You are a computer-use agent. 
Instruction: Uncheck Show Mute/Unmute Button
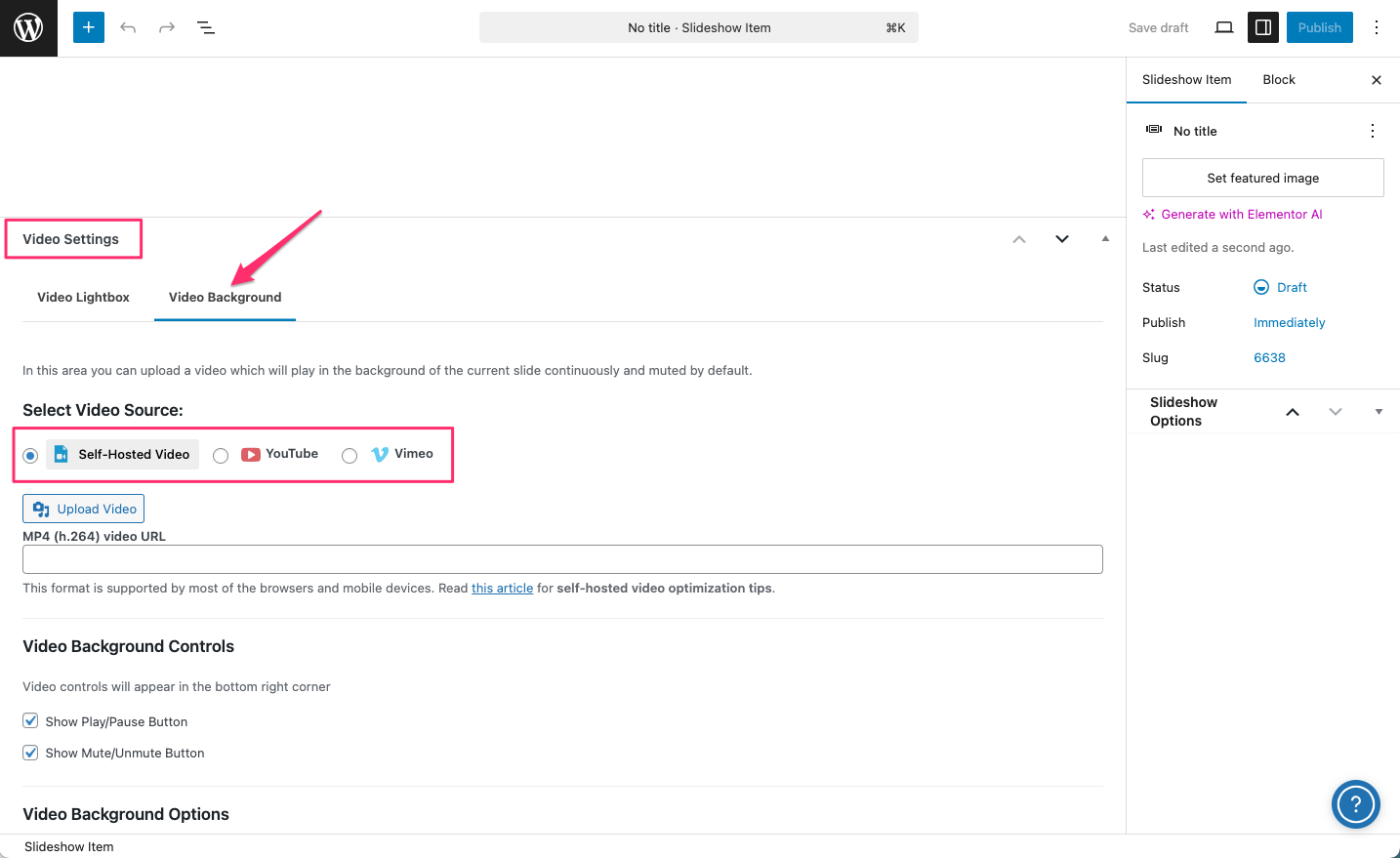tap(31, 753)
